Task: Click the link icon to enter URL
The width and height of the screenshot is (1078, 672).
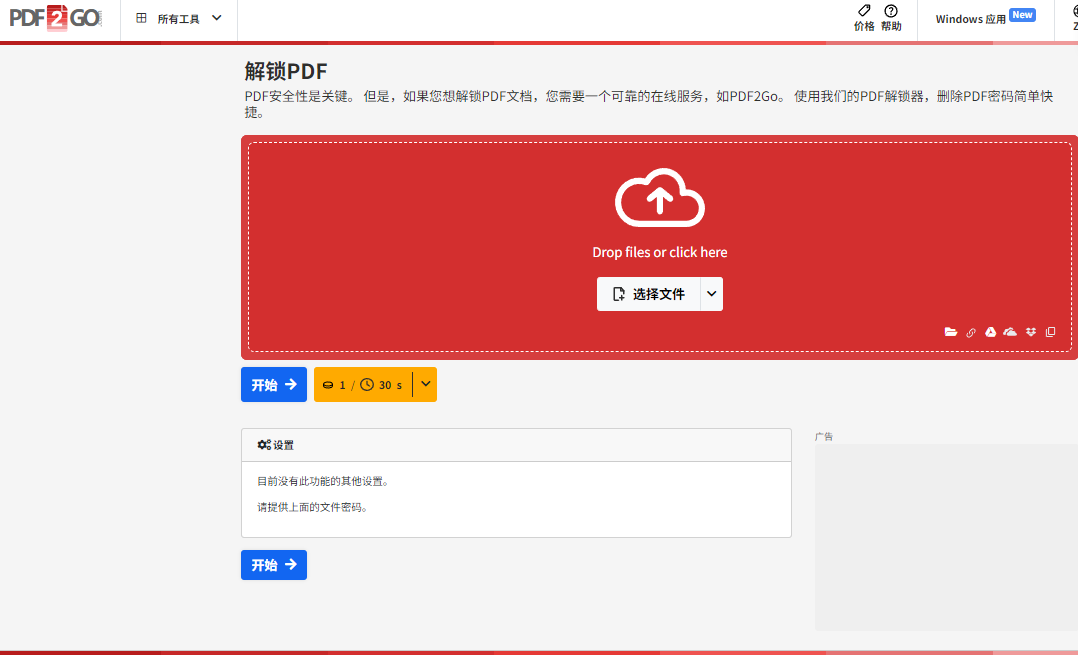Action: tap(971, 332)
